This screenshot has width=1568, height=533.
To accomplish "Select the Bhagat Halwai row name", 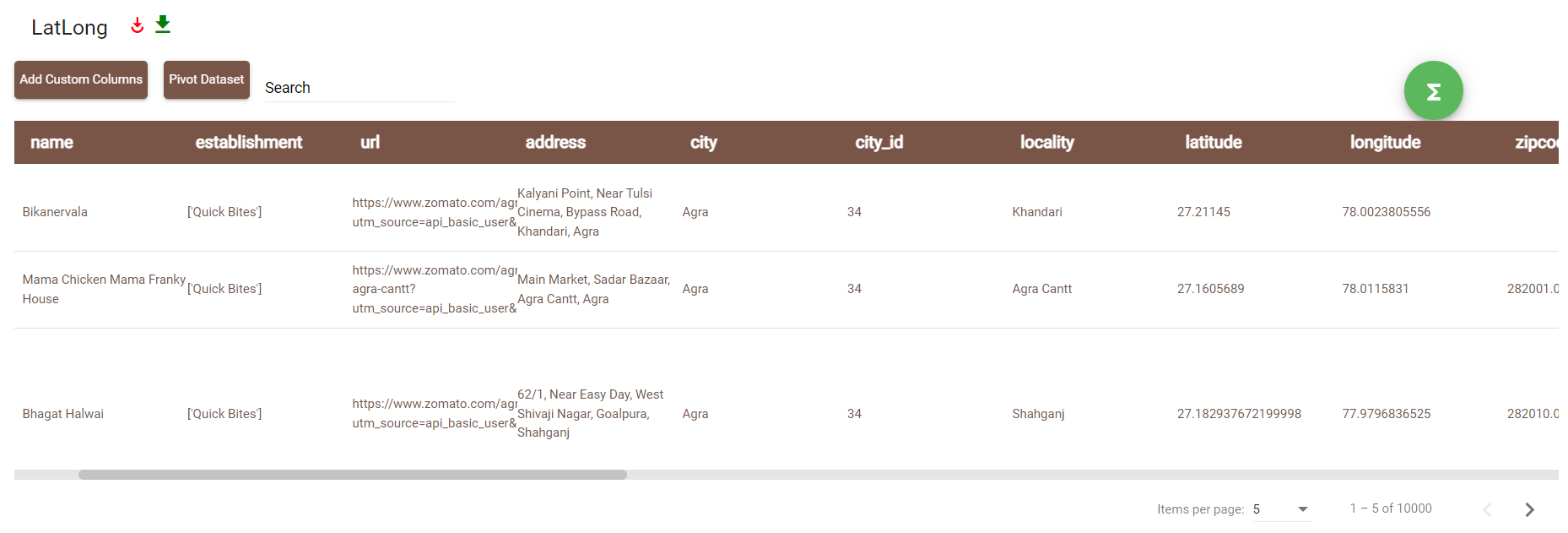I will [63, 414].
